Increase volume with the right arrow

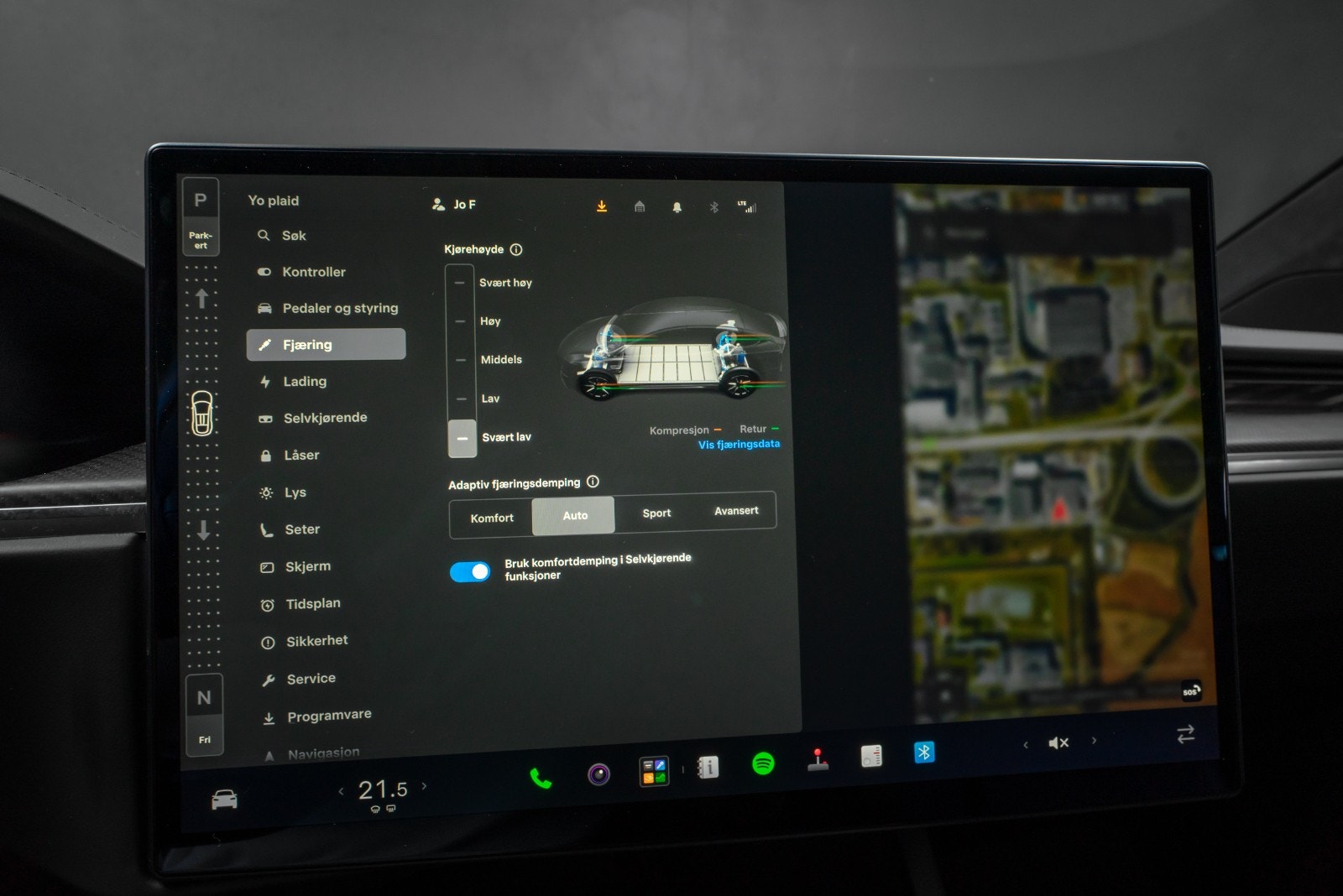coord(1094,740)
